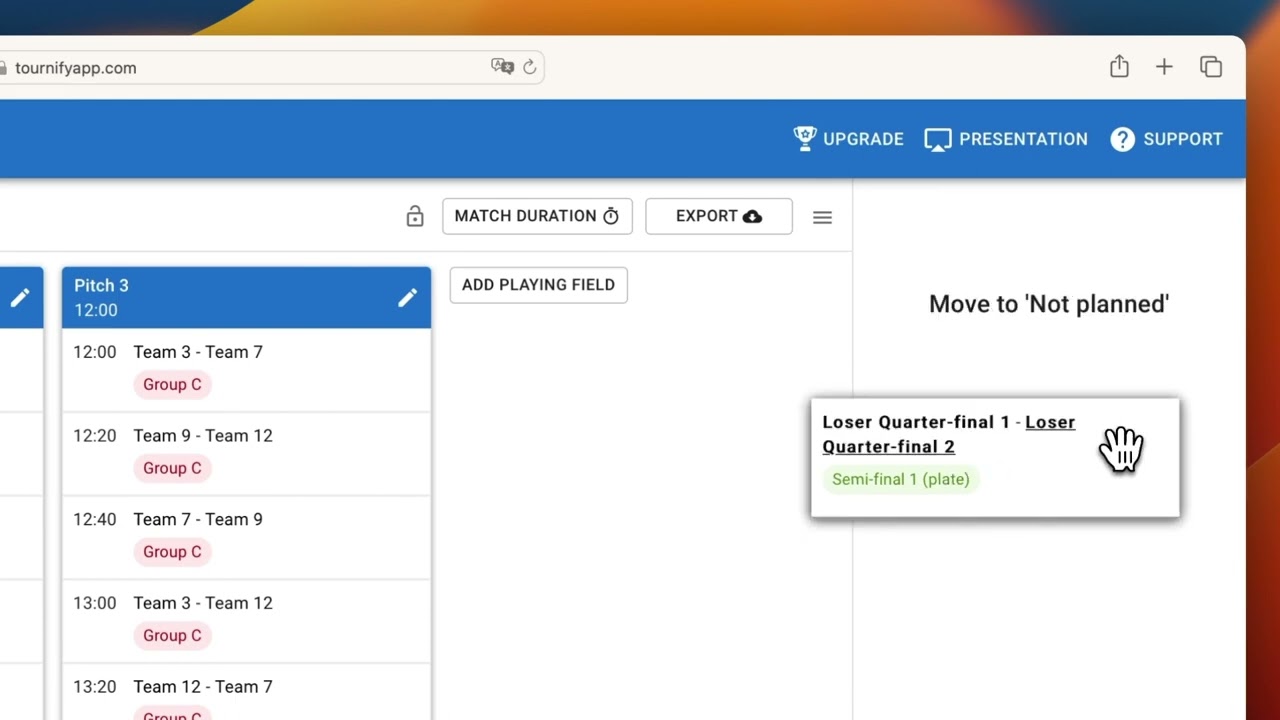Click the Loser Quarter-final match card

tap(995, 458)
